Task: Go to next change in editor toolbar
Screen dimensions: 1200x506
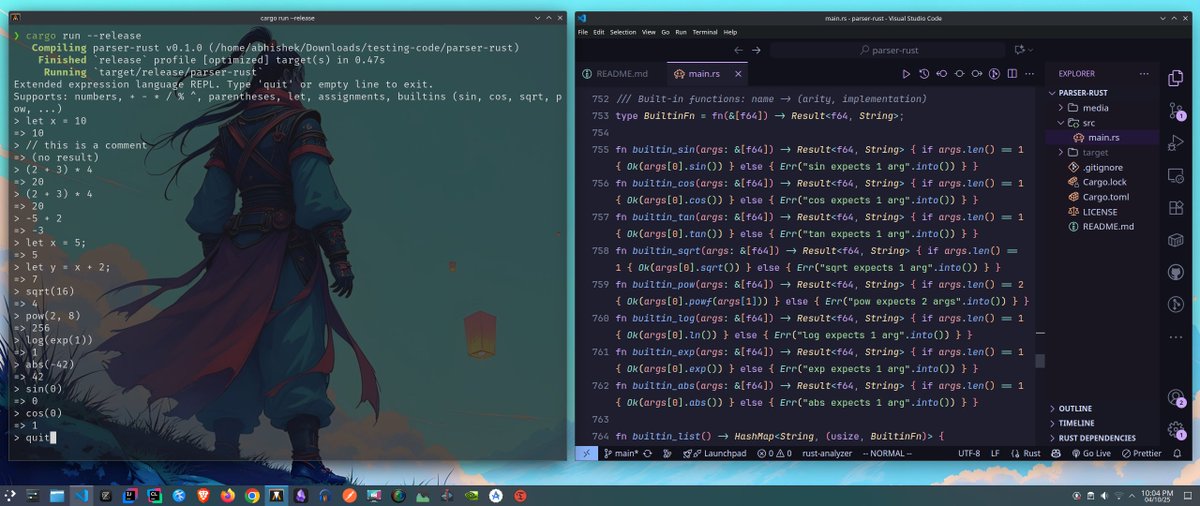Action: point(977,74)
